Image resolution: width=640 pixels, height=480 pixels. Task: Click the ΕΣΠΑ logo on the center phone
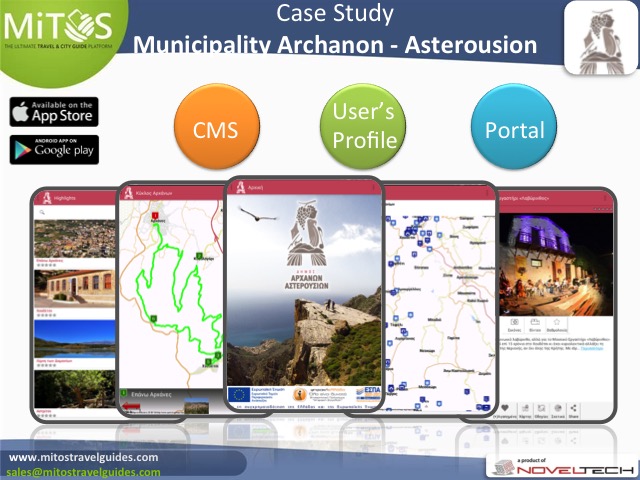point(369,394)
